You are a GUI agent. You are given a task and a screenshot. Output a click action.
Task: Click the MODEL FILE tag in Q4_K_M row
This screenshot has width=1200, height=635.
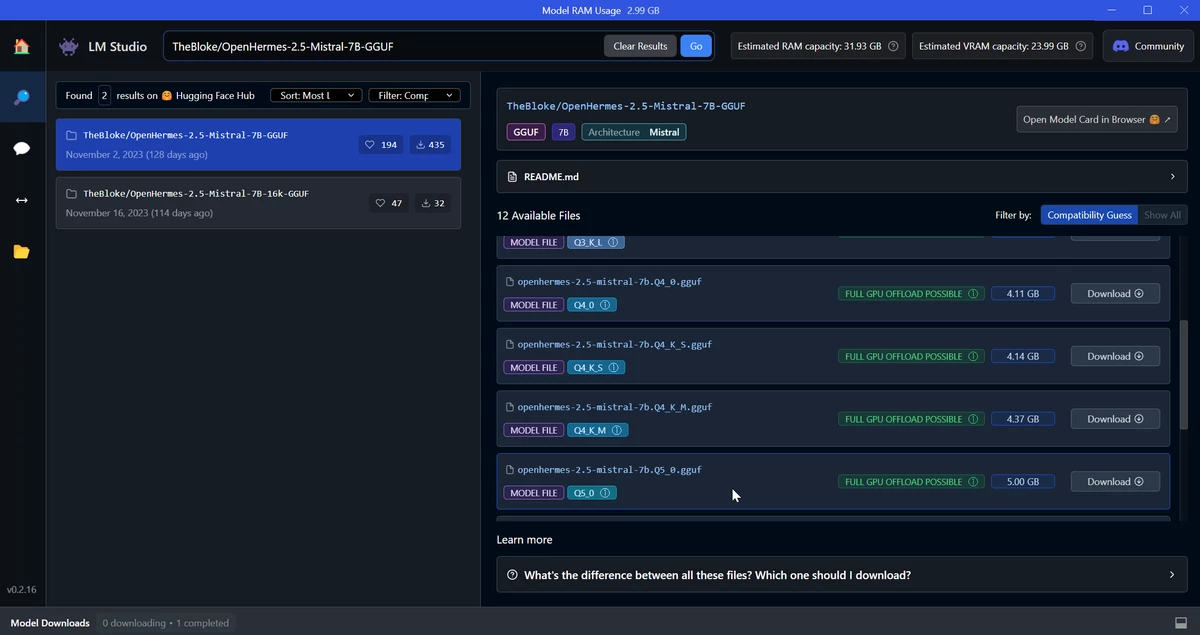[534, 430]
